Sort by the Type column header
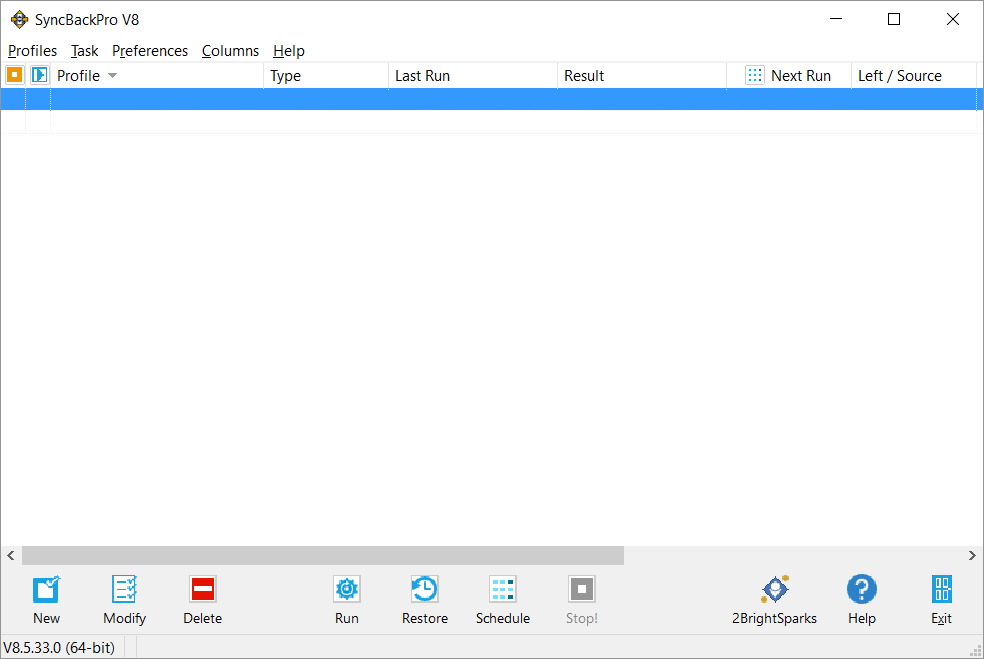This screenshot has height=659, width=984. [x=326, y=75]
